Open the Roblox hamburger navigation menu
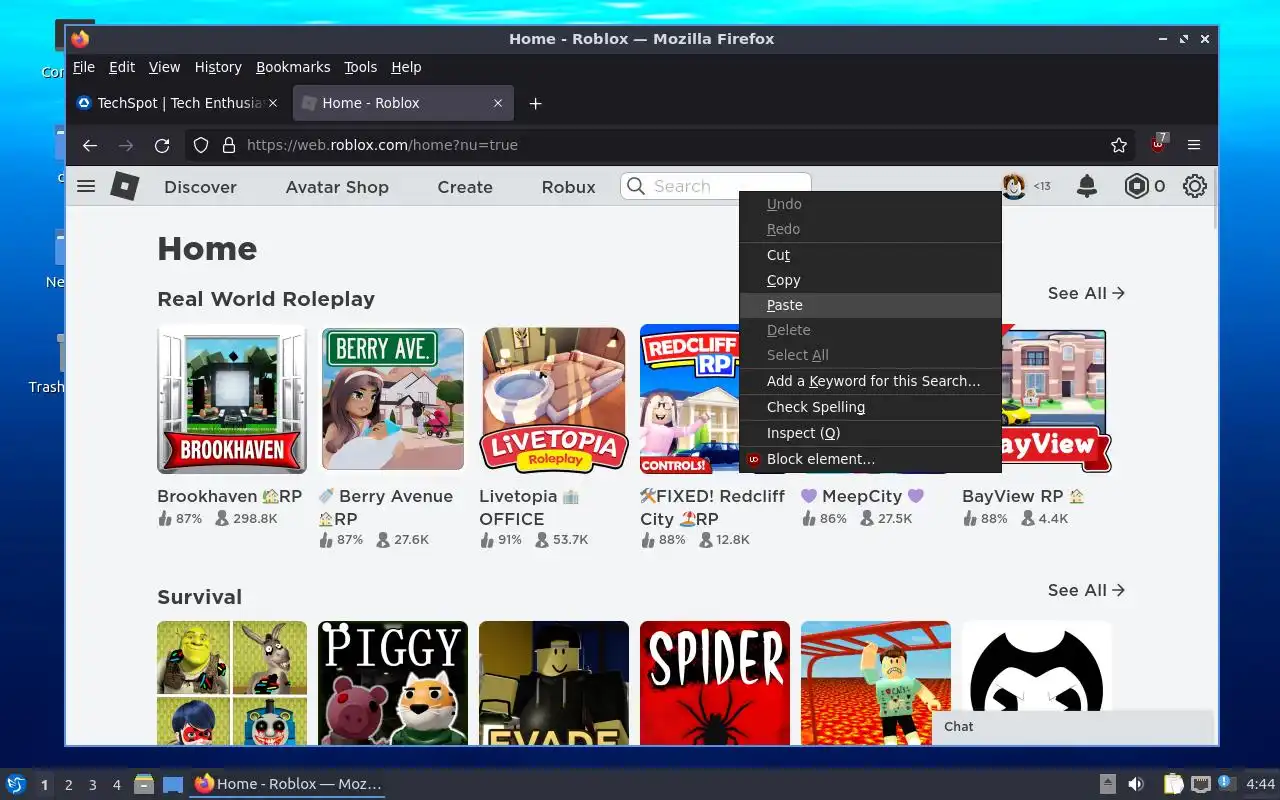Screen dimensions: 1280x800 pos(86,186)
